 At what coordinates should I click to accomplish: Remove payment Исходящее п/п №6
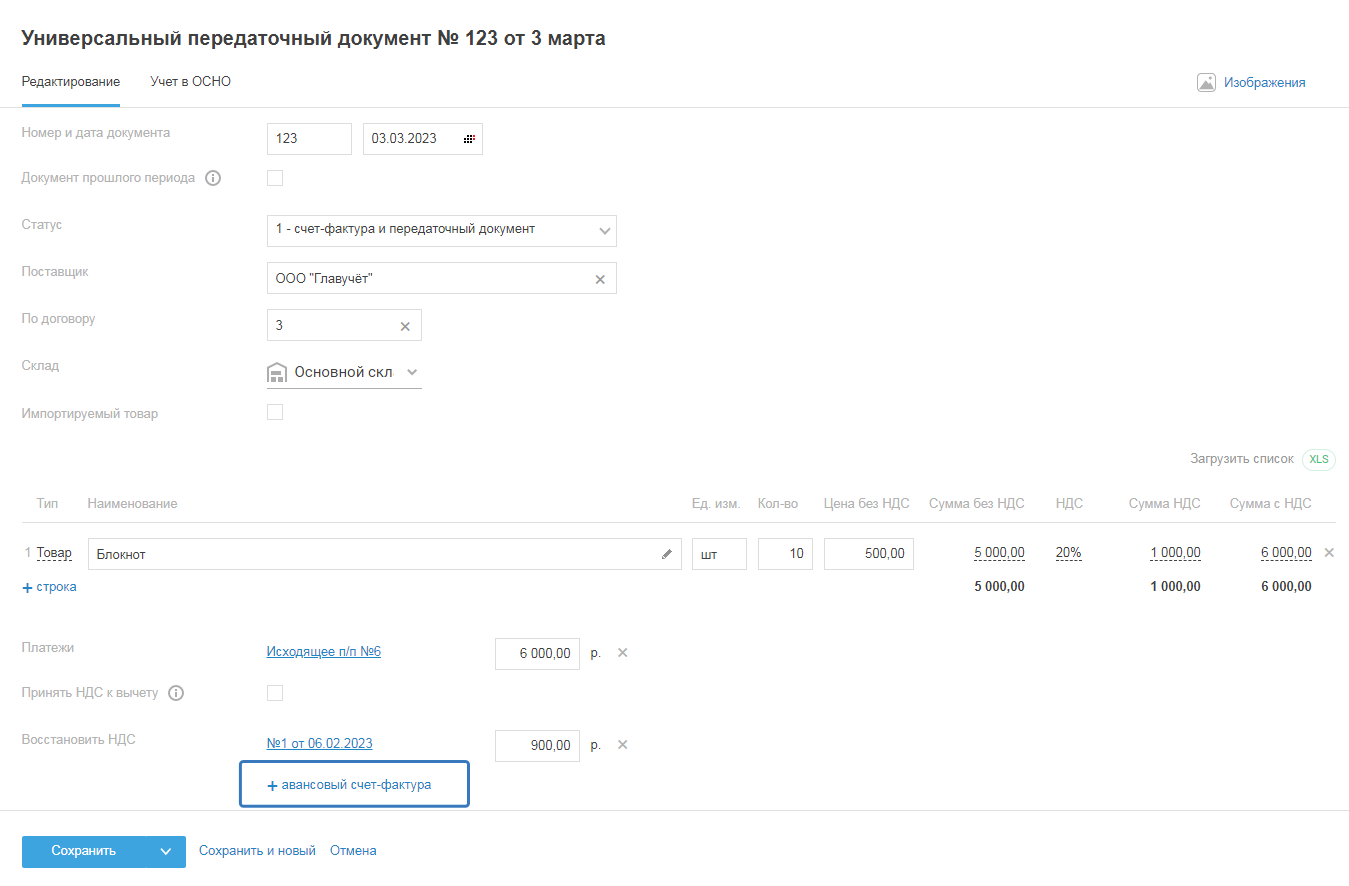point(622,653)
